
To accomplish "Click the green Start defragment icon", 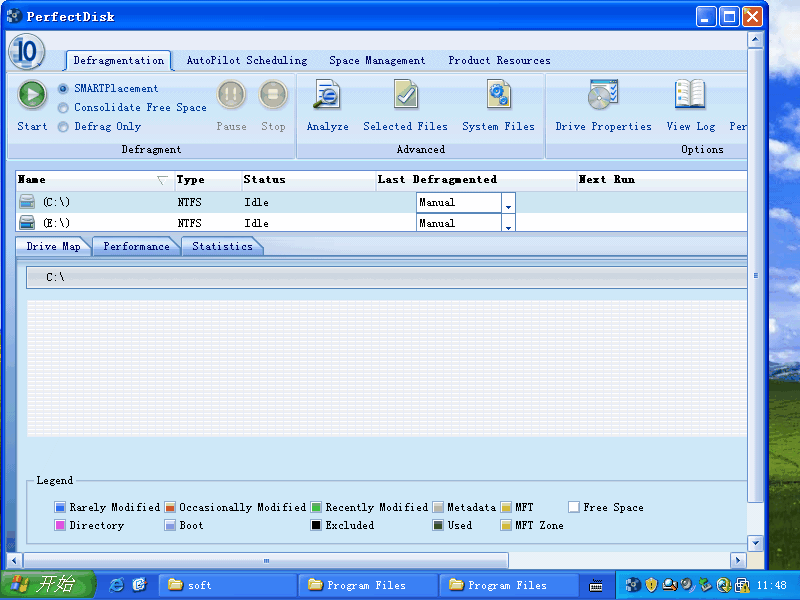I will [32, 95].
